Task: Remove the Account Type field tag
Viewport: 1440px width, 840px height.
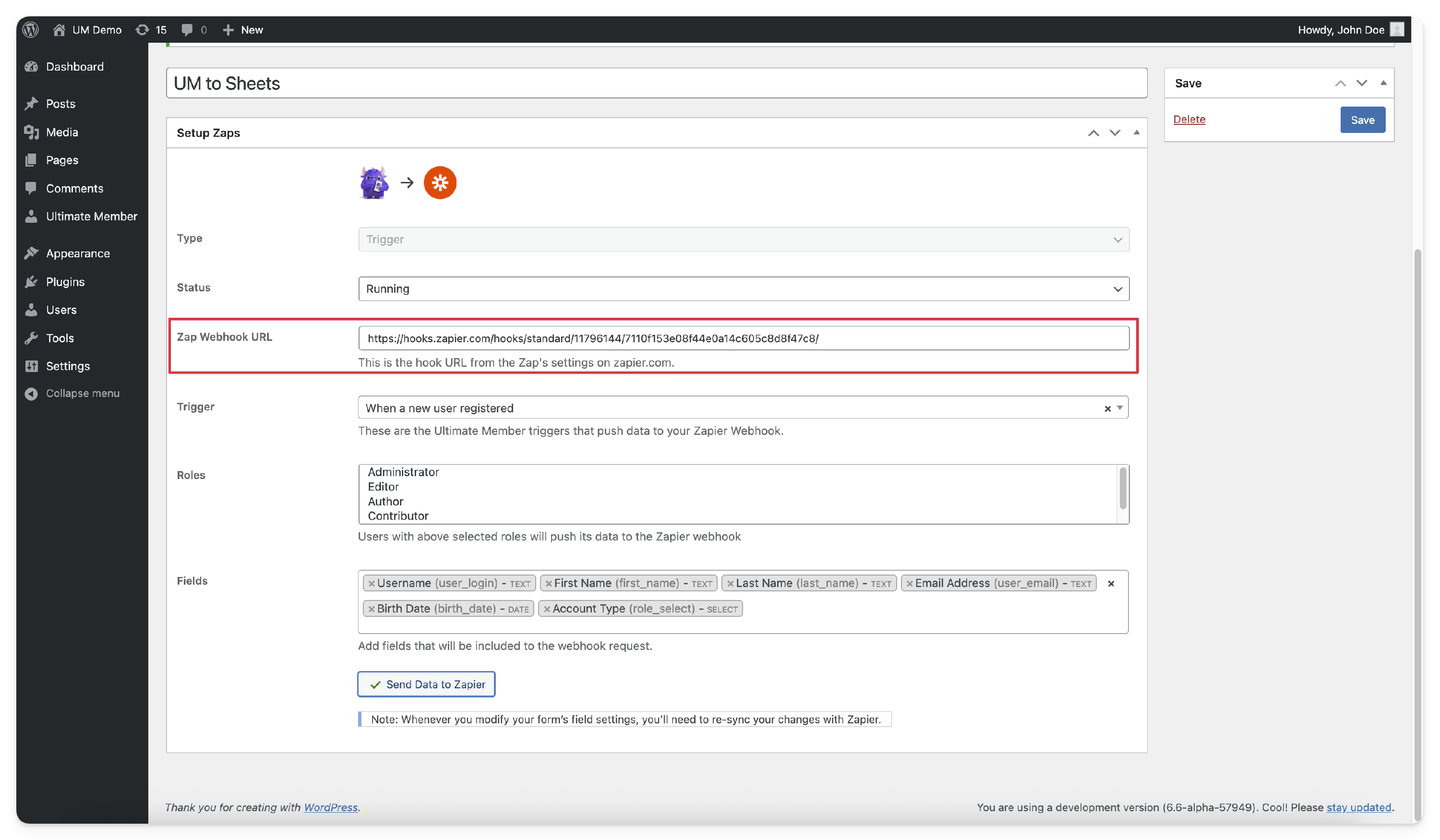Action: [x=546, y=609]
